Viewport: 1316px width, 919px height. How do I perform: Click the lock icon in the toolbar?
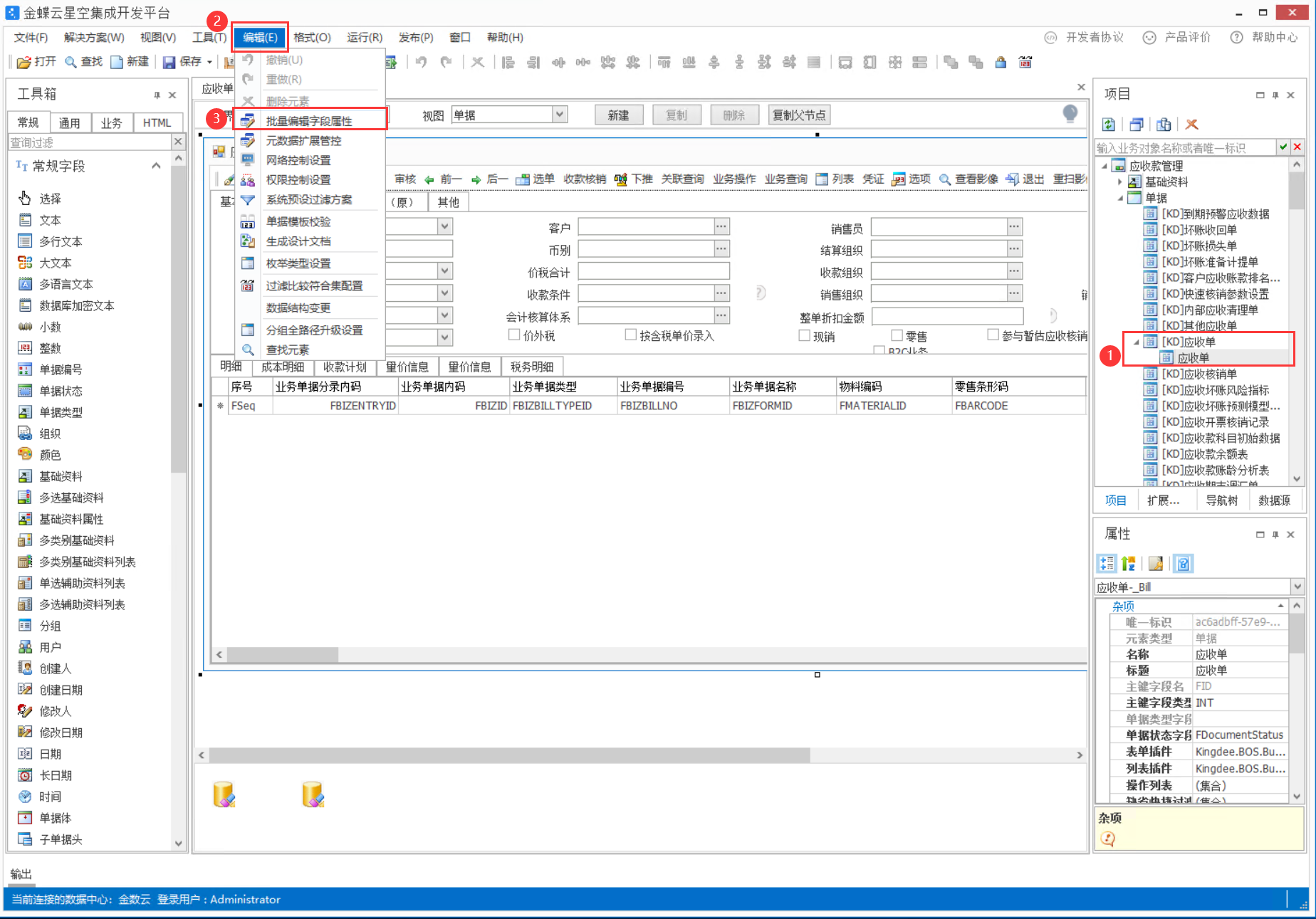click(x=1001, y=62)
